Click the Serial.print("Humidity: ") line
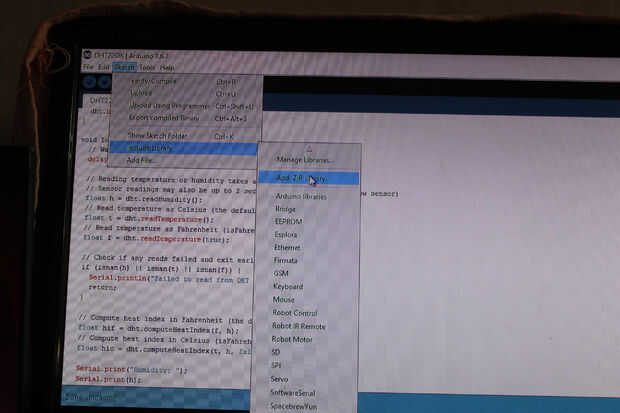620x413 pixels. tap(132, 370)
